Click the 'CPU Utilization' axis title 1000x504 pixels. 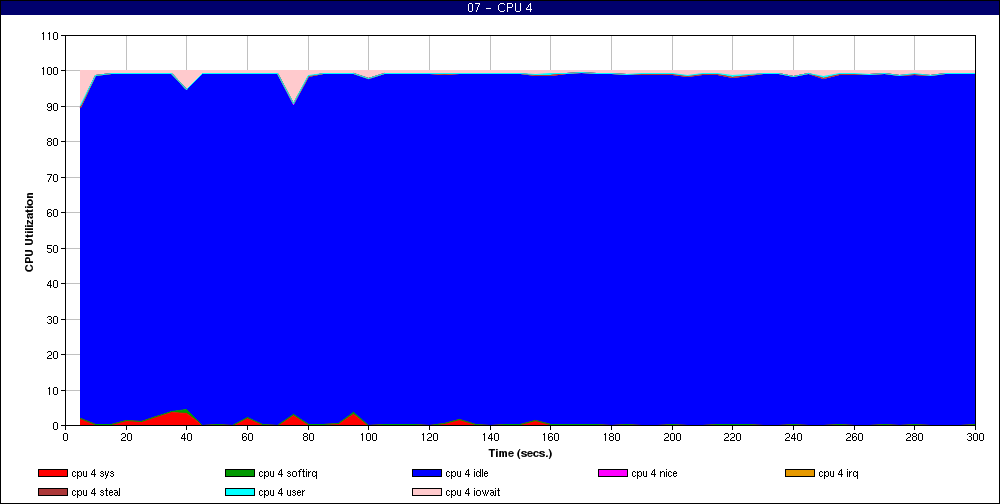[29, 232]
